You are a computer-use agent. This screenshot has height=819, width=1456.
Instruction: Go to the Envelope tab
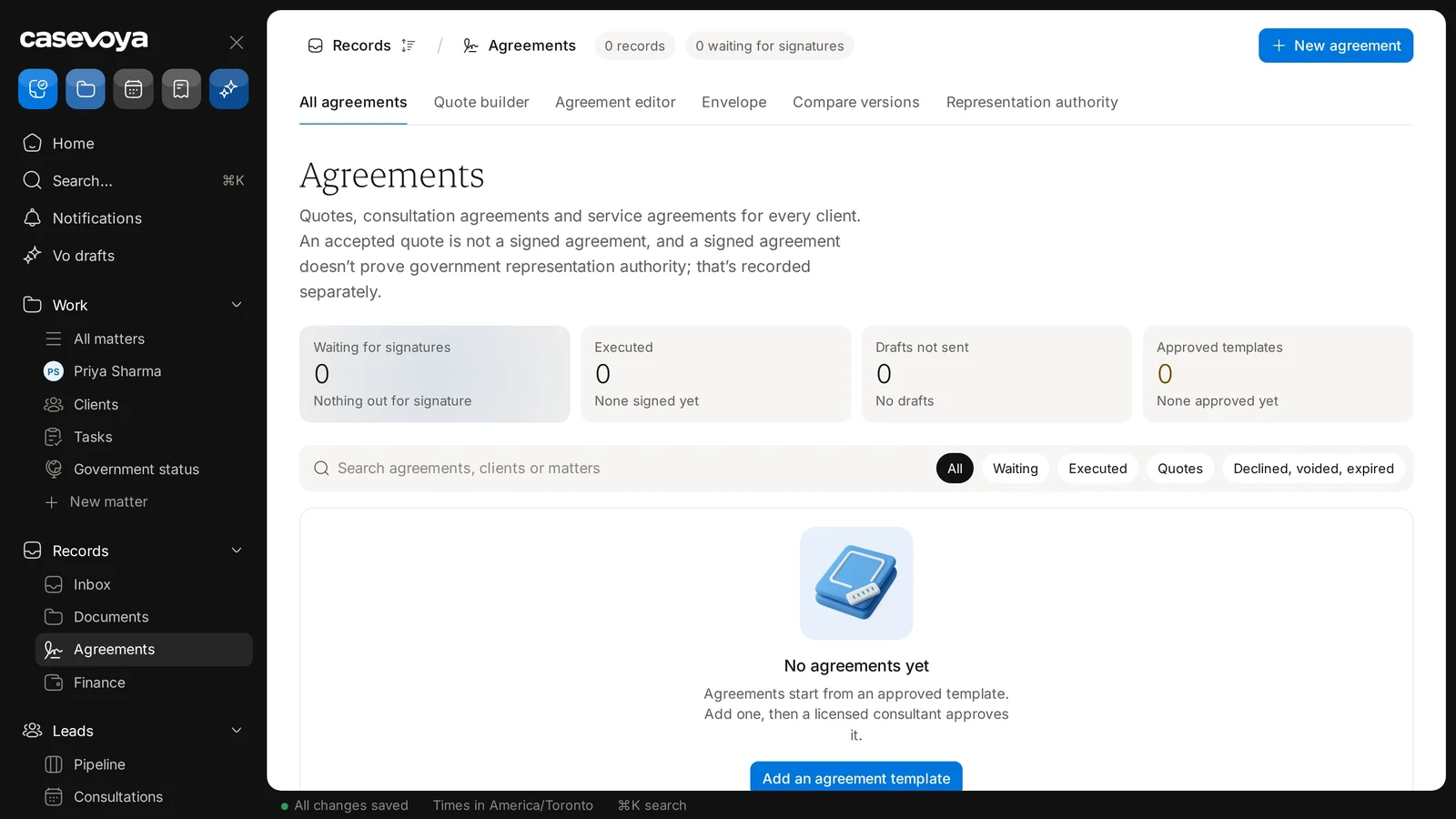[734, 102]
